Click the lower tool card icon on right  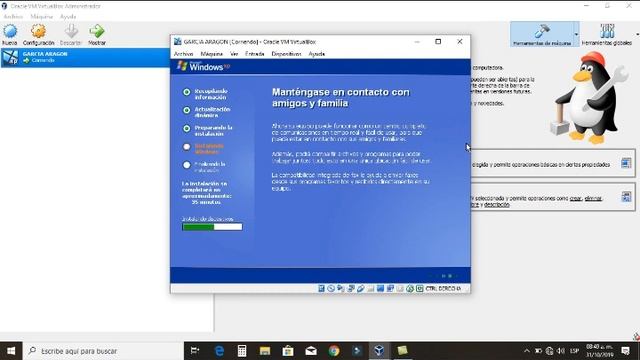coord(626,196)
